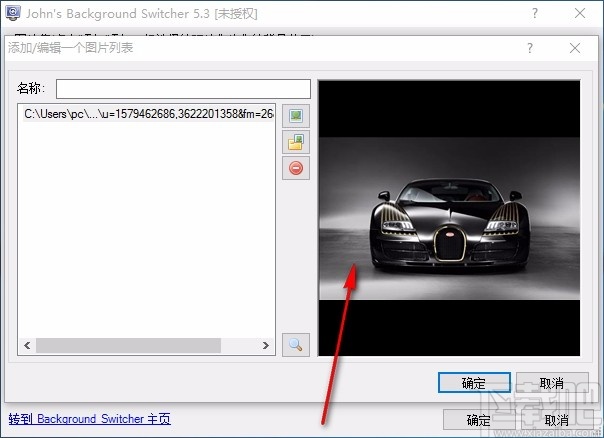Click the horizontal scrollbar thumb of the list
The height and width of the screenshot is (438, 604).
tap(128, 345)
